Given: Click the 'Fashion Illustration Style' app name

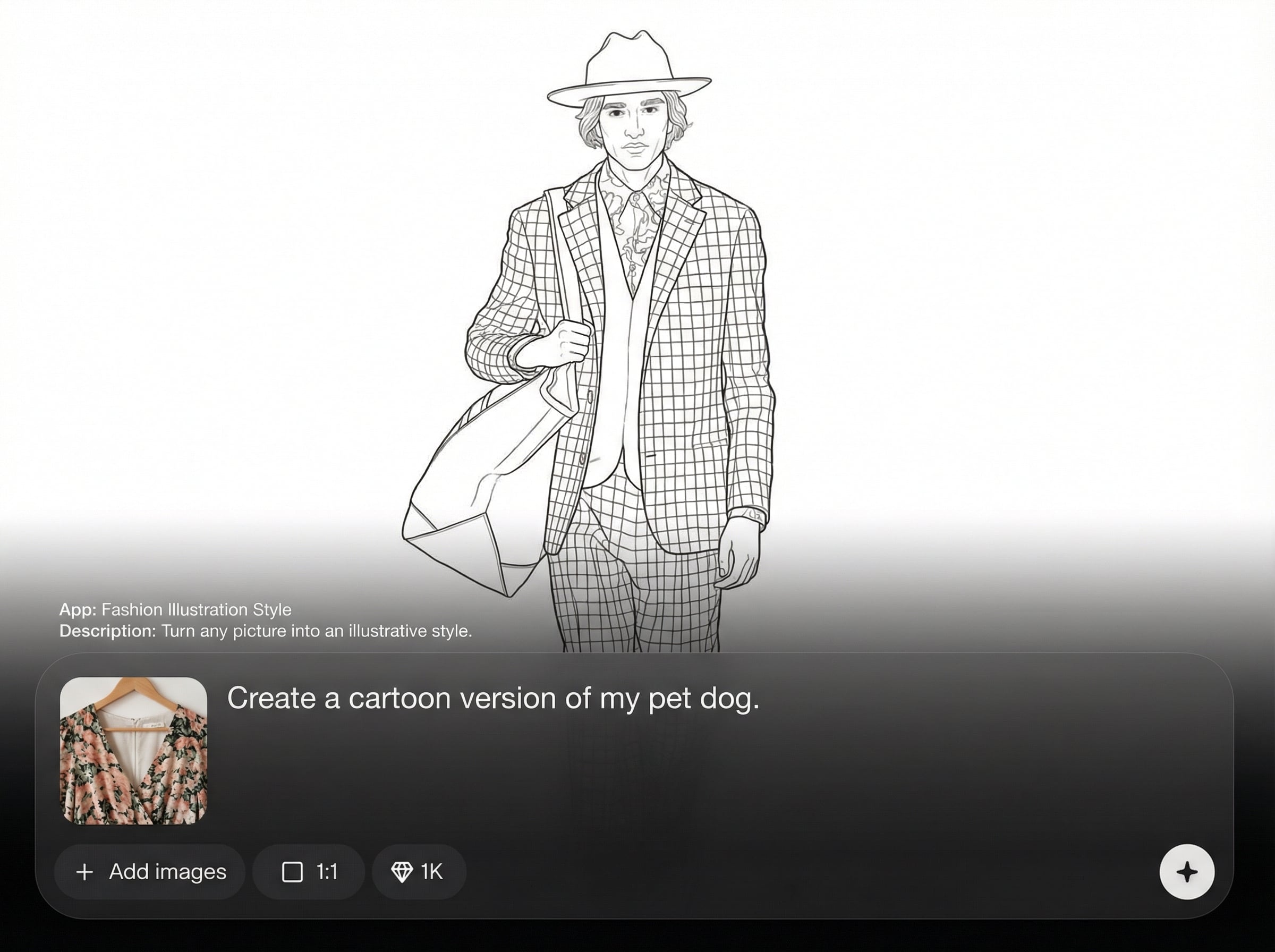Looking at the screenshot, I should (197, 610).
